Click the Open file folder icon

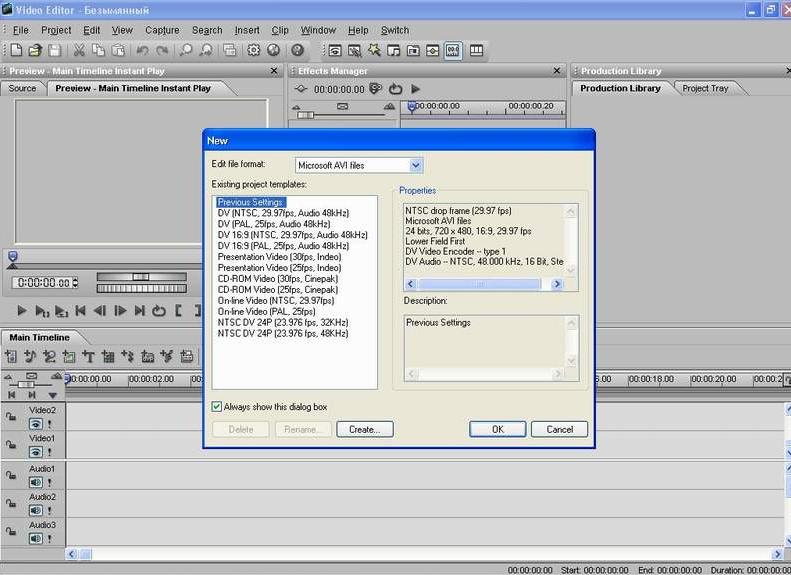[35, 50]
